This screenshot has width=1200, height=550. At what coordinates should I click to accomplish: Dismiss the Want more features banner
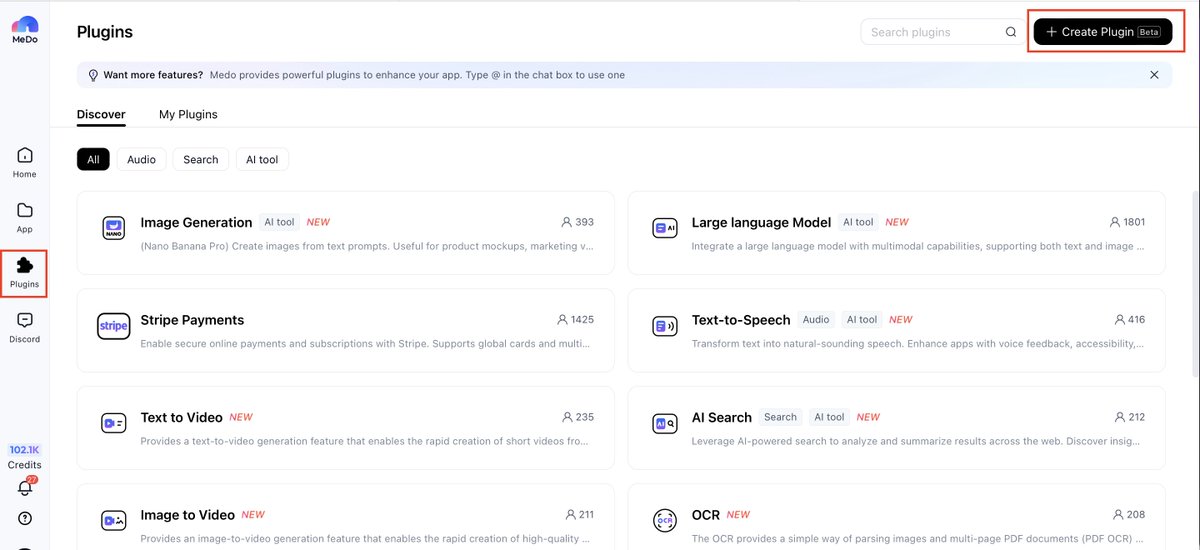point(1154,75)
